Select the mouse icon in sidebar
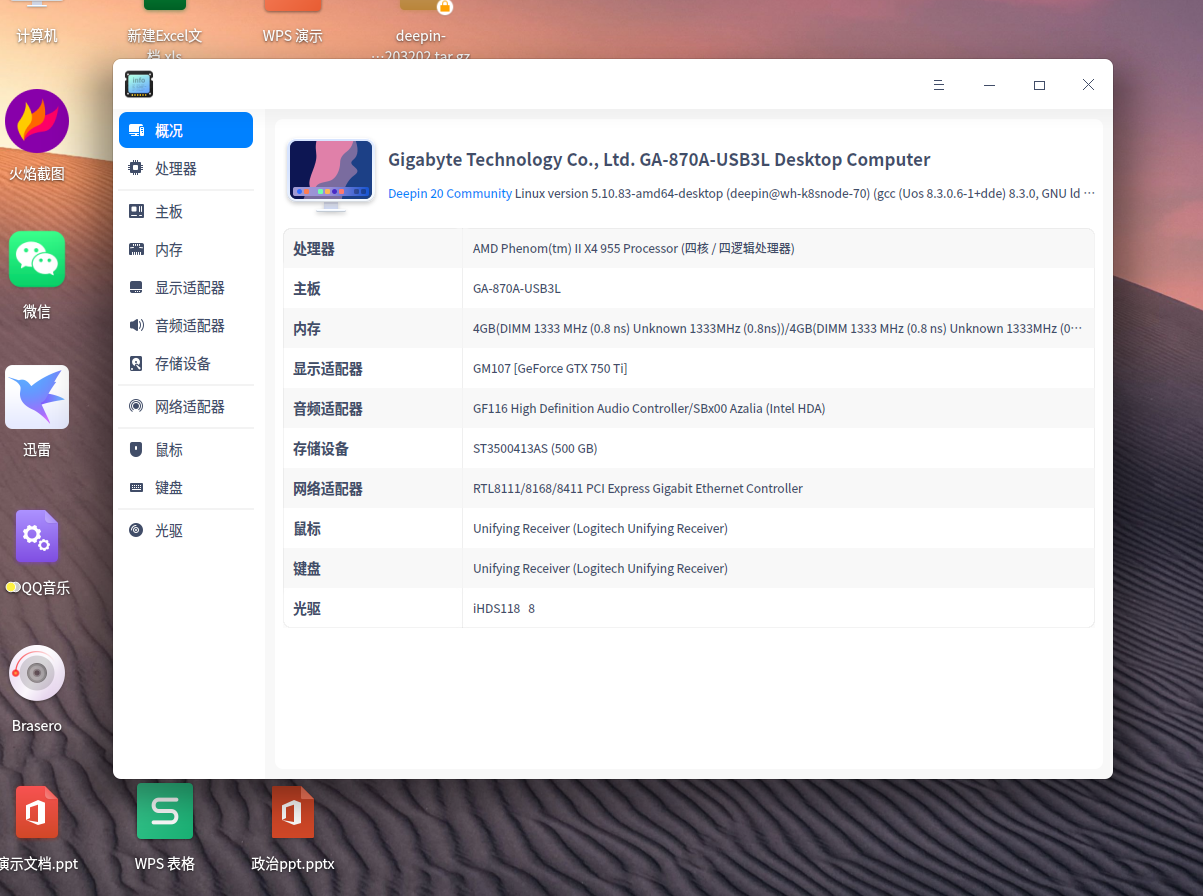The image size is (1203, 896). coord(136,450)
